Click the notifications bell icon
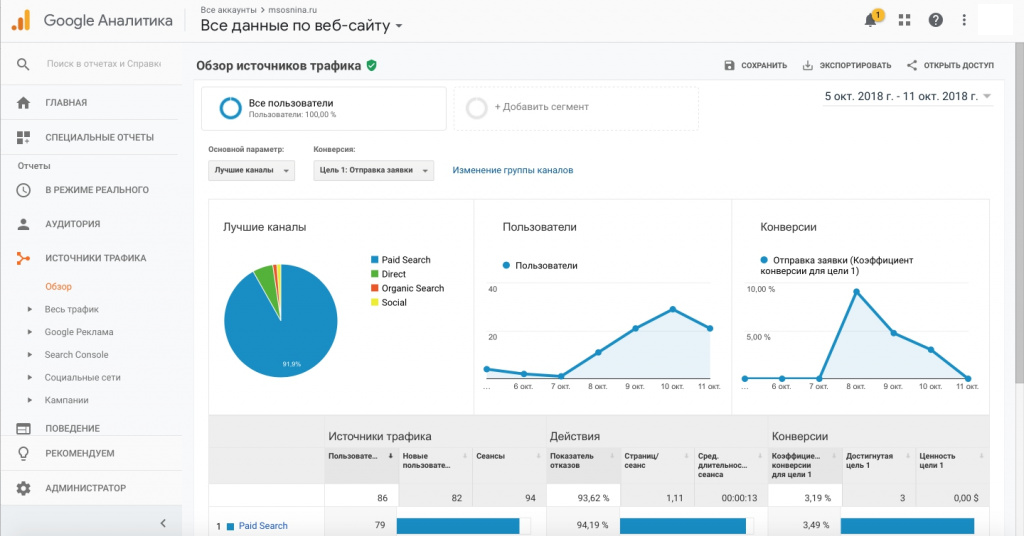Viewport: 1024px width, 536px height. point(870,20)
